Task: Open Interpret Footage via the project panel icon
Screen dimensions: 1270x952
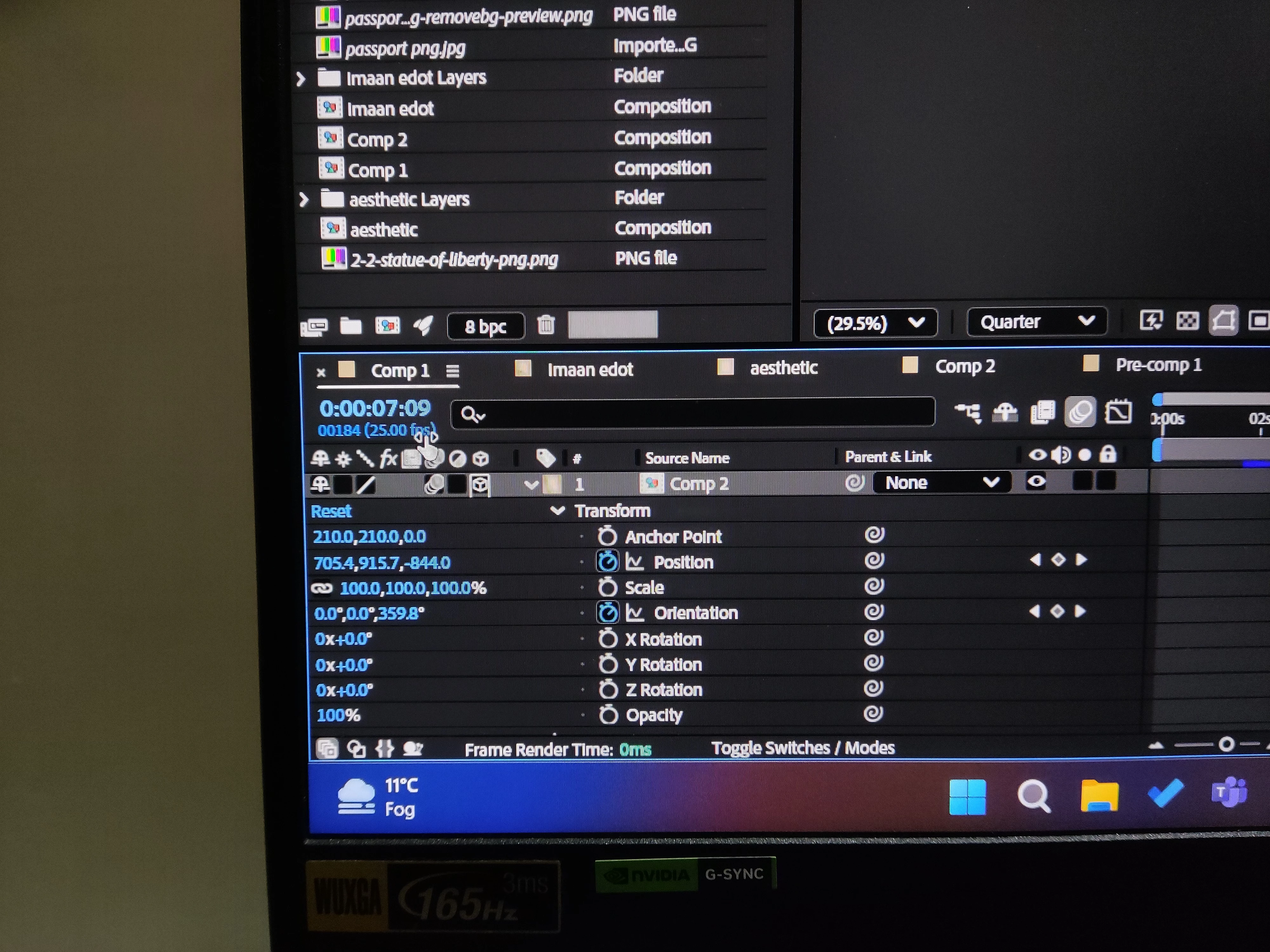Action: pyautogui.click(x=314, y=327)
